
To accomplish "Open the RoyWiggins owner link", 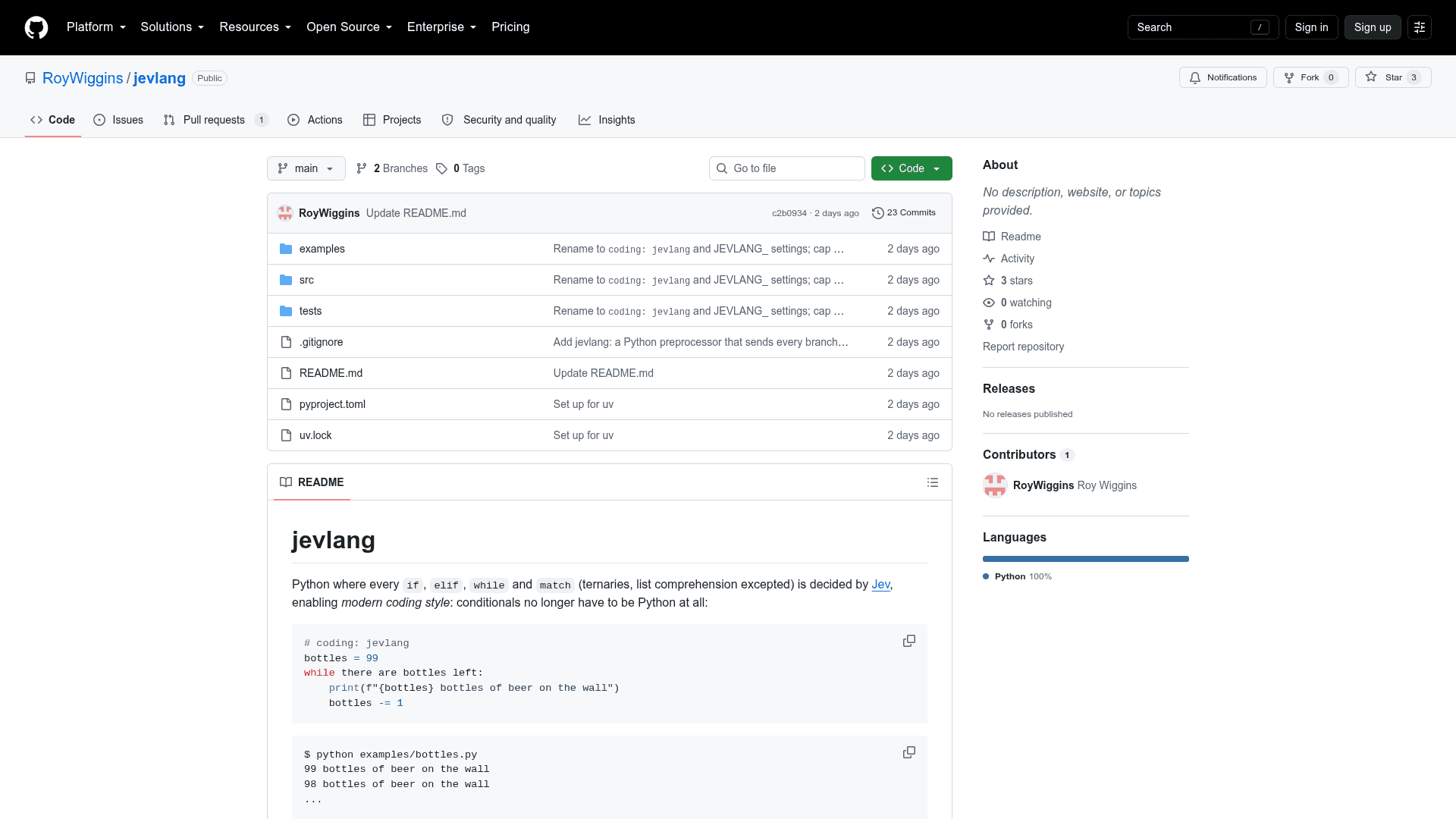I will pyautogui.click(x=83, y=78).
